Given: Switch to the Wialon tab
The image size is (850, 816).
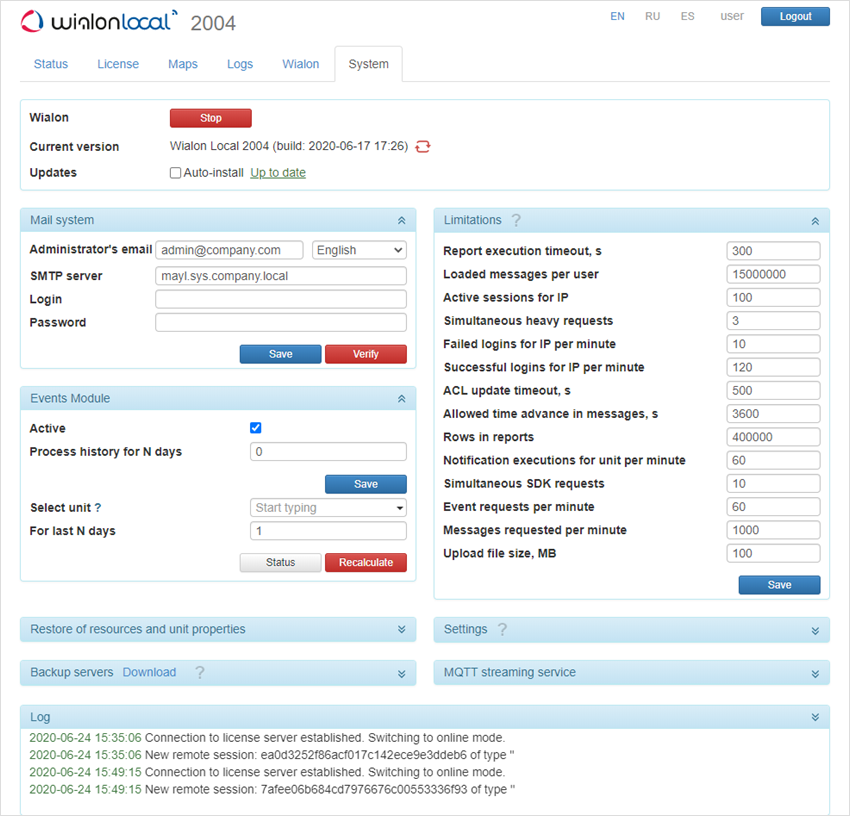Looking at the screenshot, I should click(x=301, y=64).
